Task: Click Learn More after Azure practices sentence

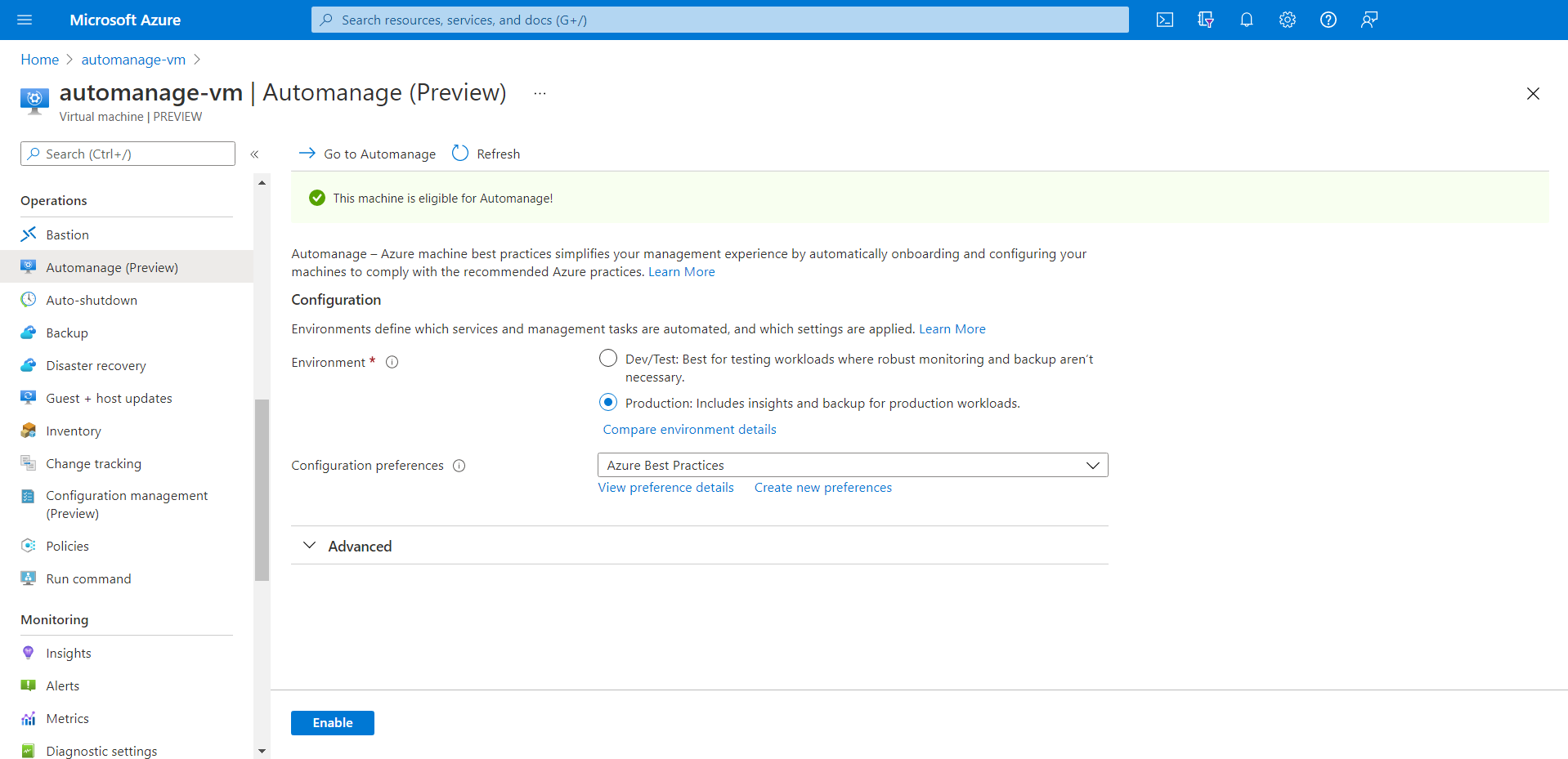Action: [682, 272]
